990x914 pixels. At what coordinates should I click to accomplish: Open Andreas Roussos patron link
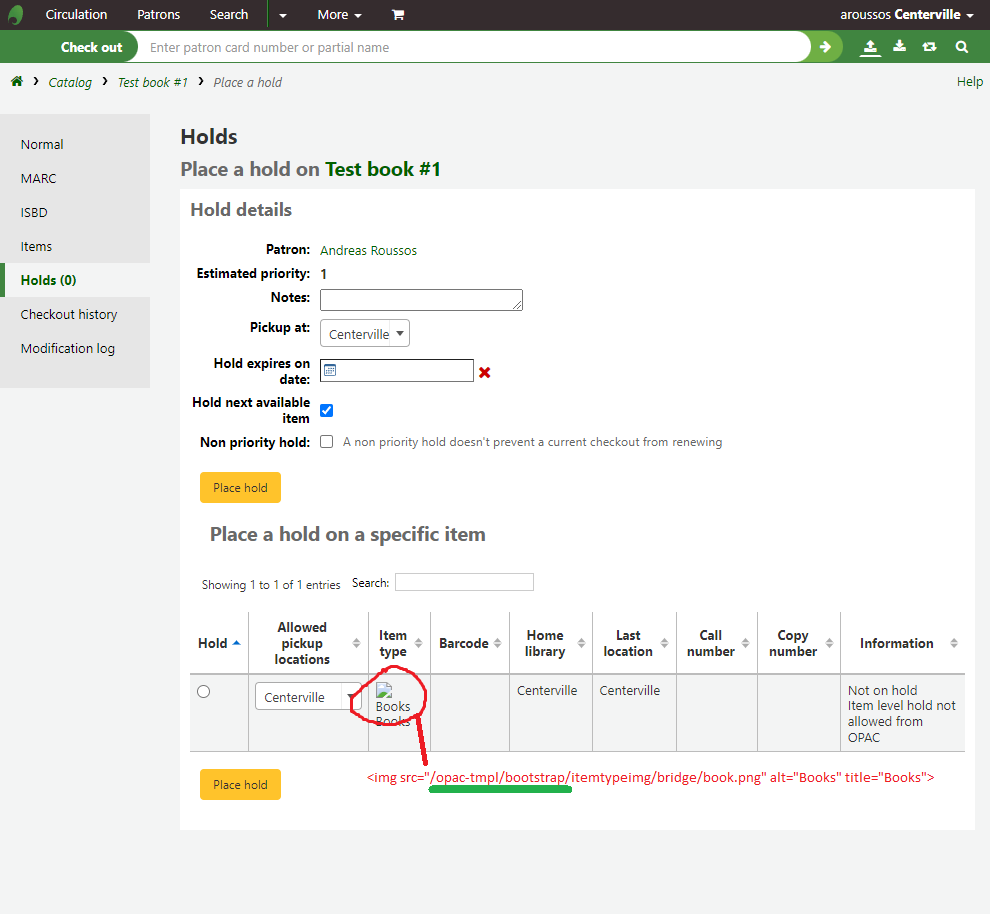coord(368,250)
